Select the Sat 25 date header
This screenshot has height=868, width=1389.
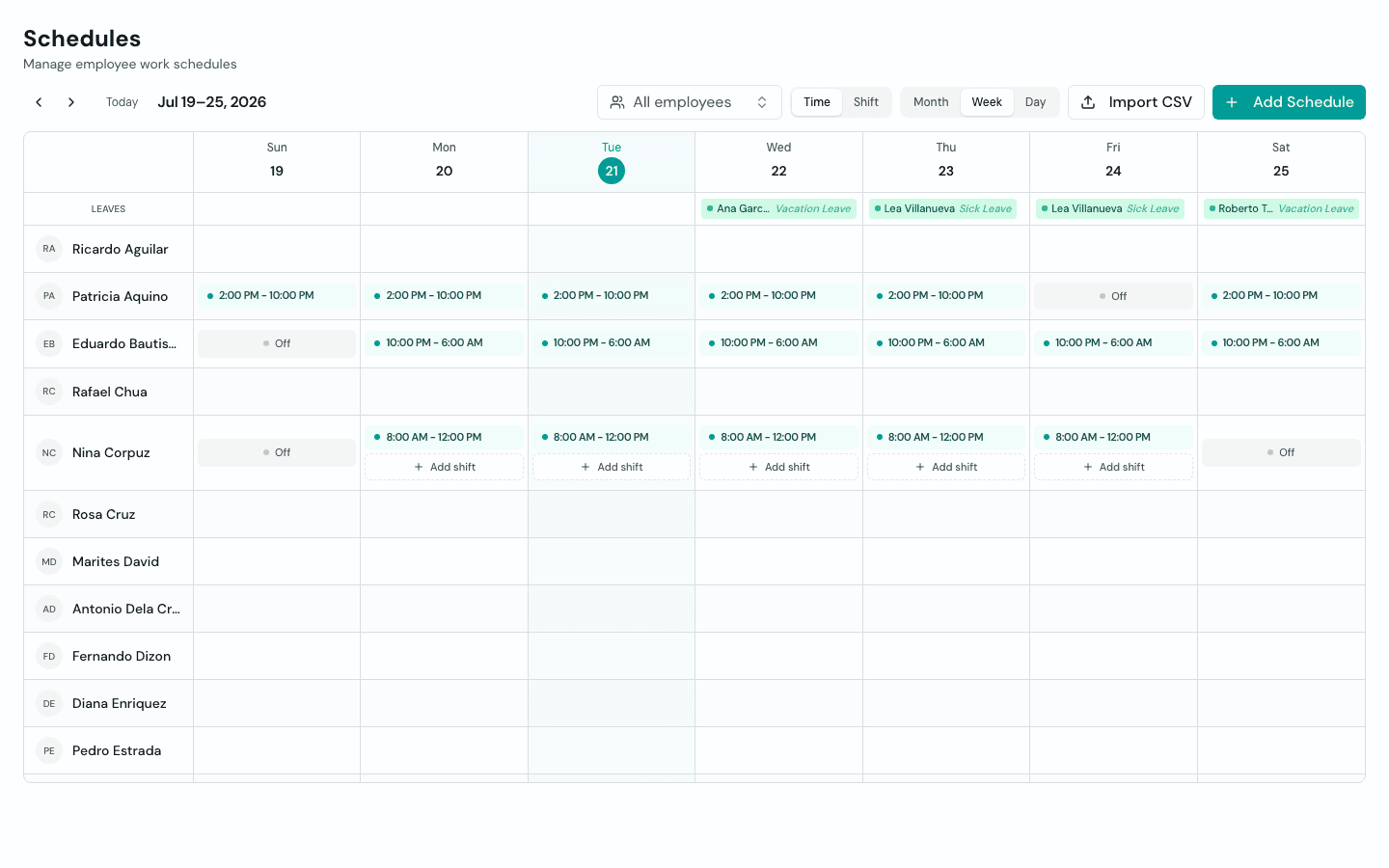1281,162
